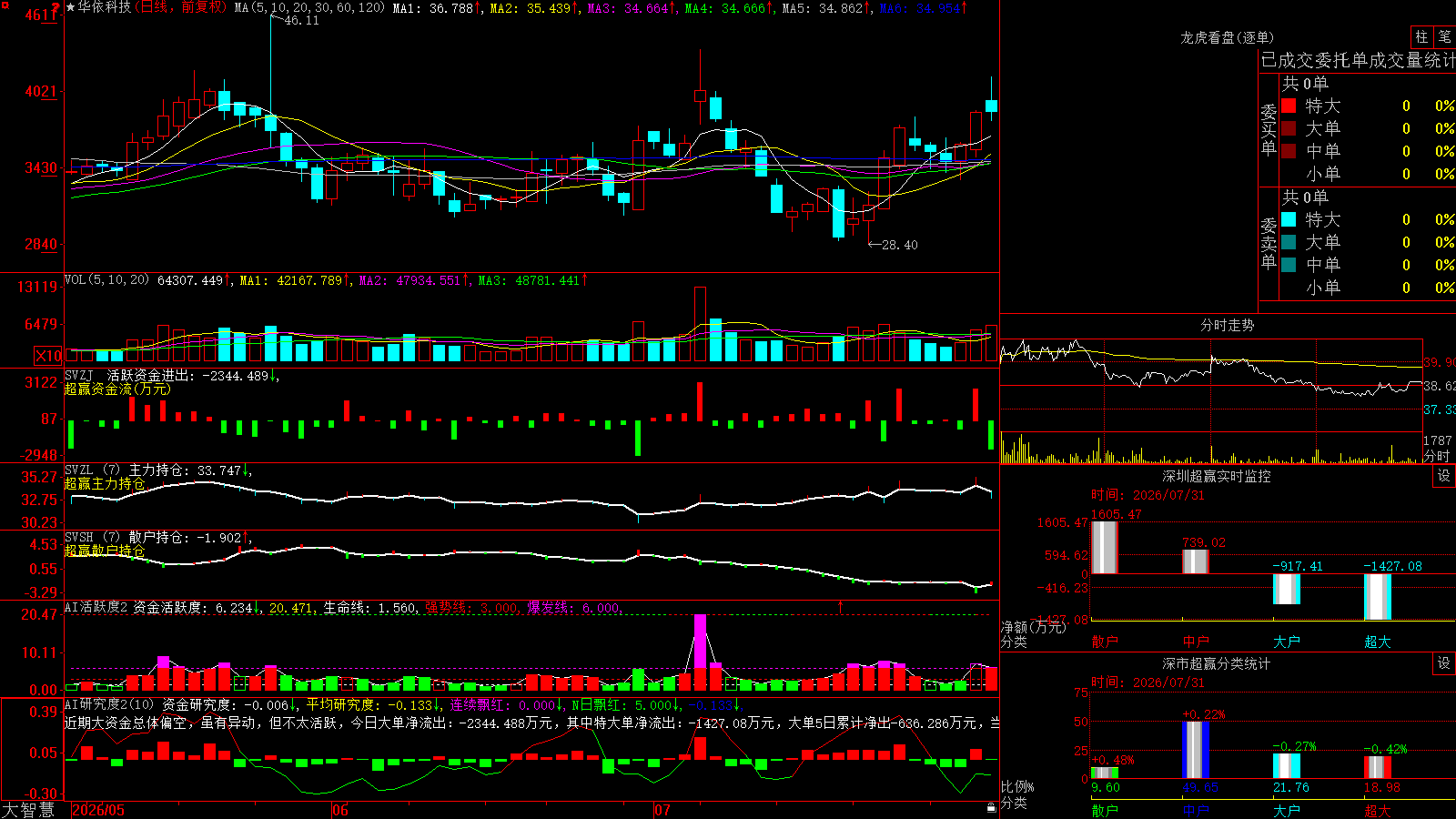Click the dark red 中单 buy-order swatch

pyautogui.click(x=1289, y=151)
